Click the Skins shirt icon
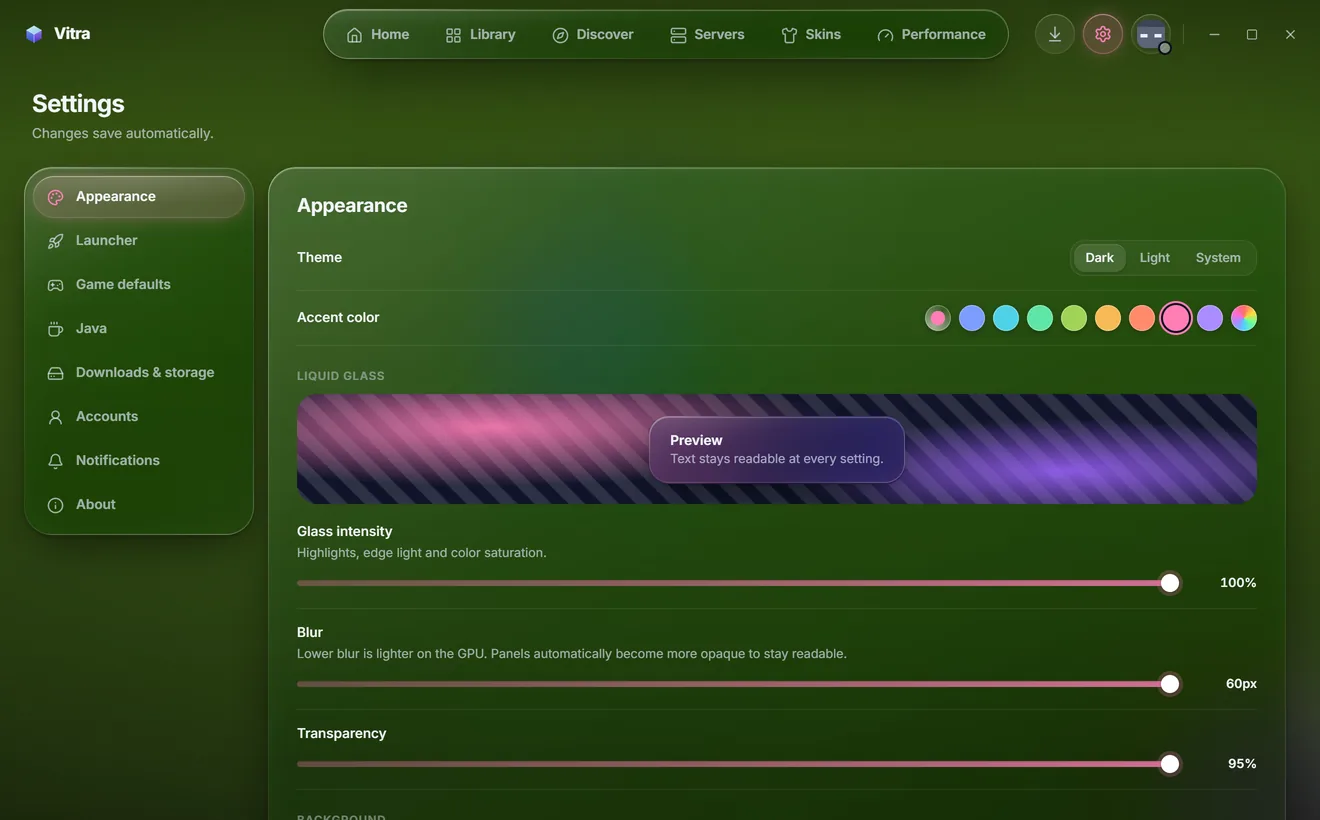Viewport: 1320px width, 820px height. coord(789,35)
